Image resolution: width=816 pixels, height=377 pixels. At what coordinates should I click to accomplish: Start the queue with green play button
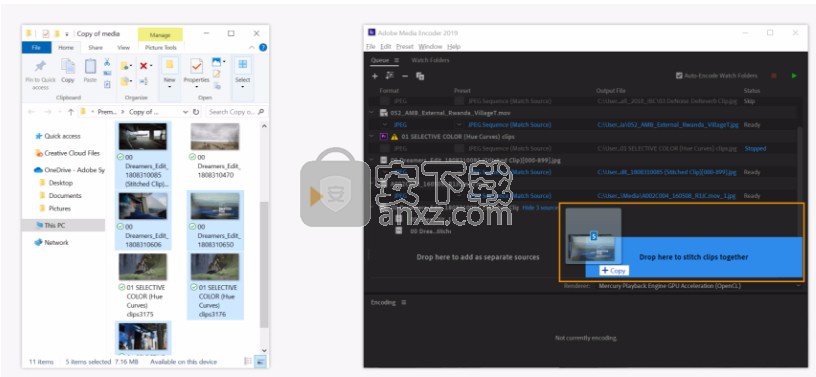point(794,76)
